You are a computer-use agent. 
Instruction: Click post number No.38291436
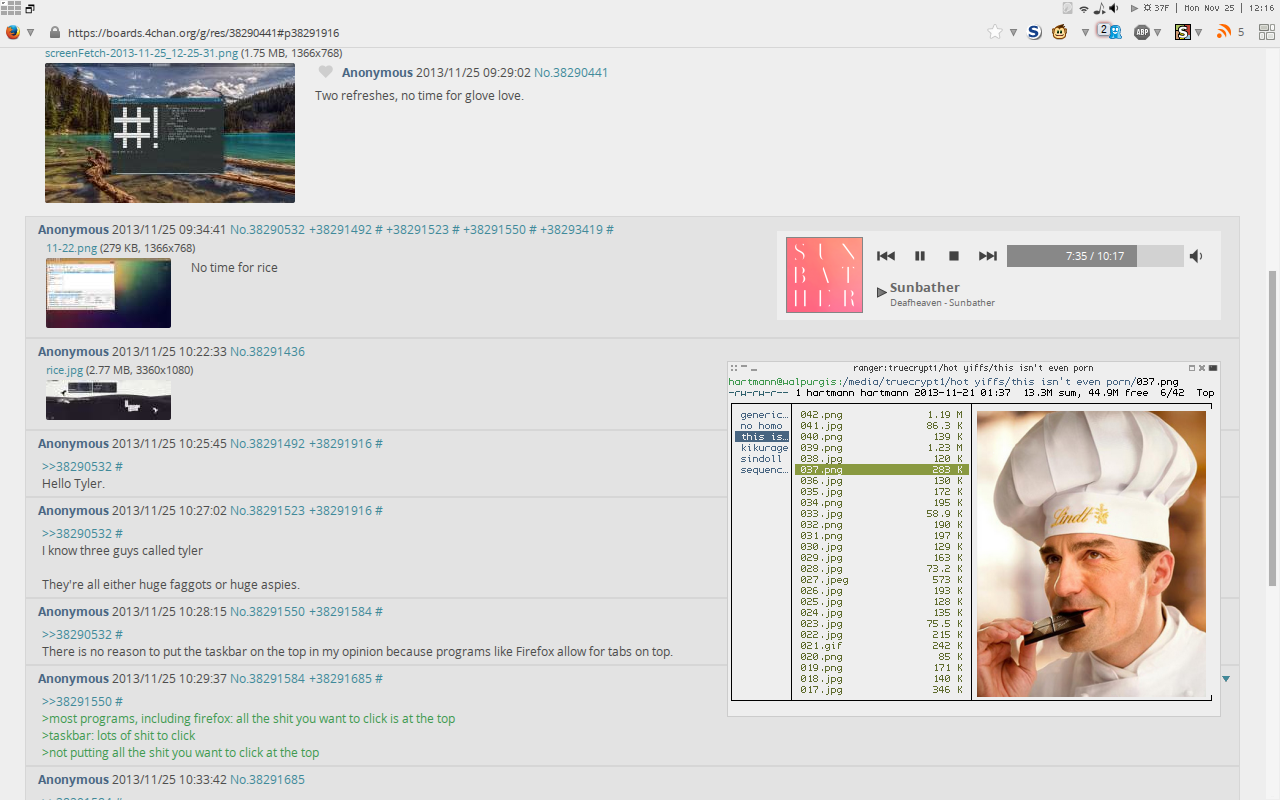point(267,352)
